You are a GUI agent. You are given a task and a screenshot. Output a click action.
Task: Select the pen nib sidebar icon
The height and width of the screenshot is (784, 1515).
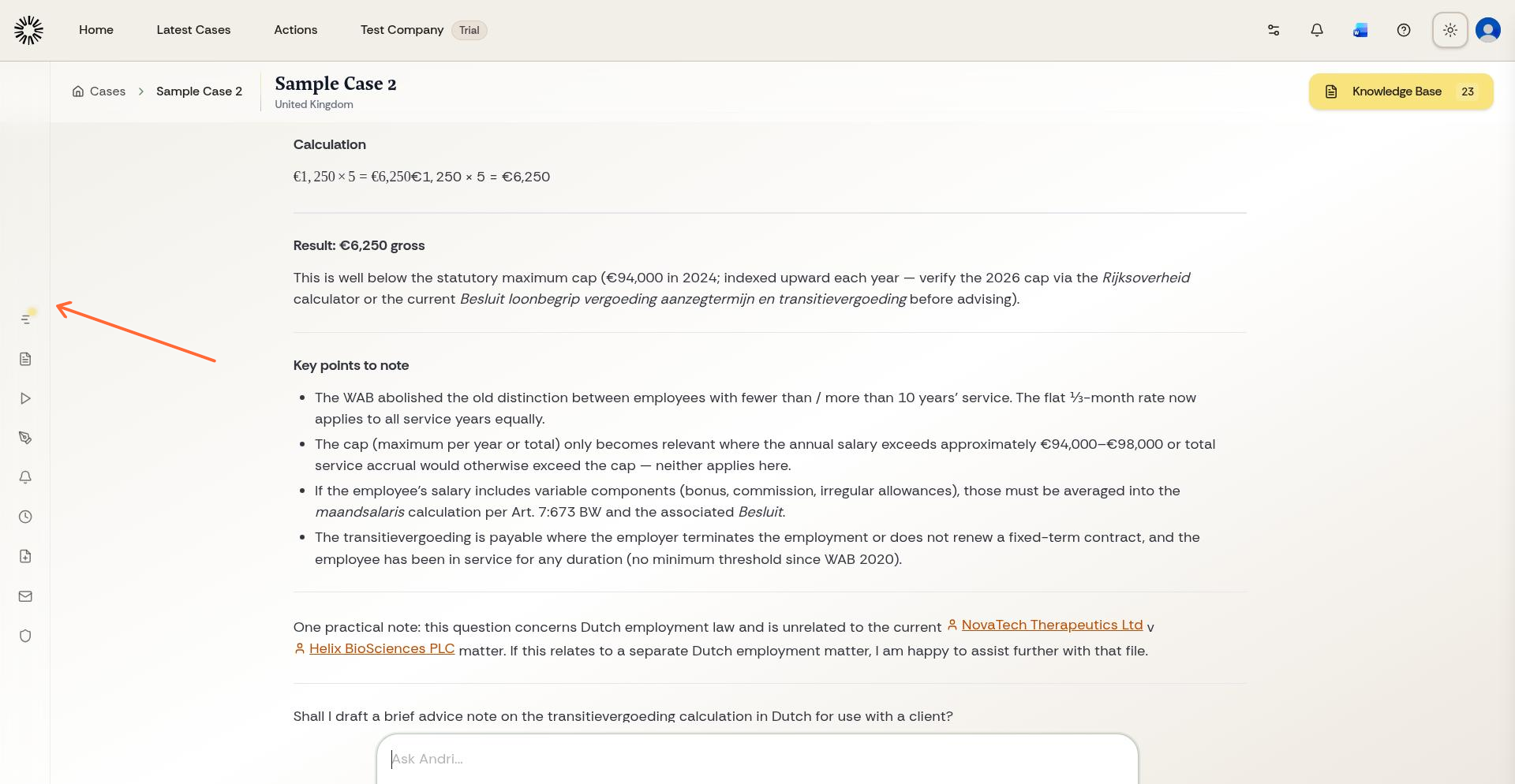click(x=25, y=438)
